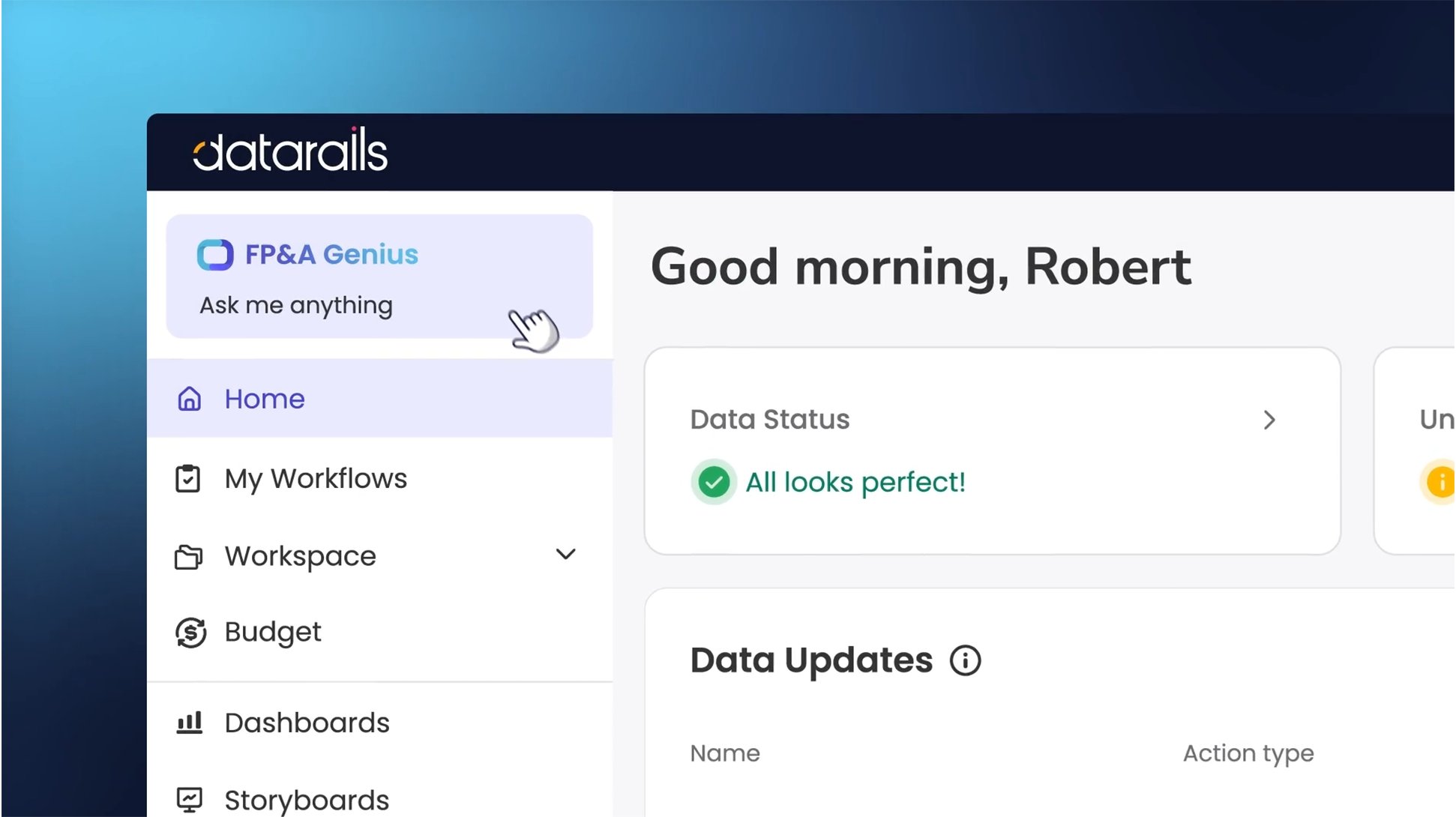Viewport: 1456px width, 817px height.
Task: Click the Dashboards bar chart icon
Action: 189,723
